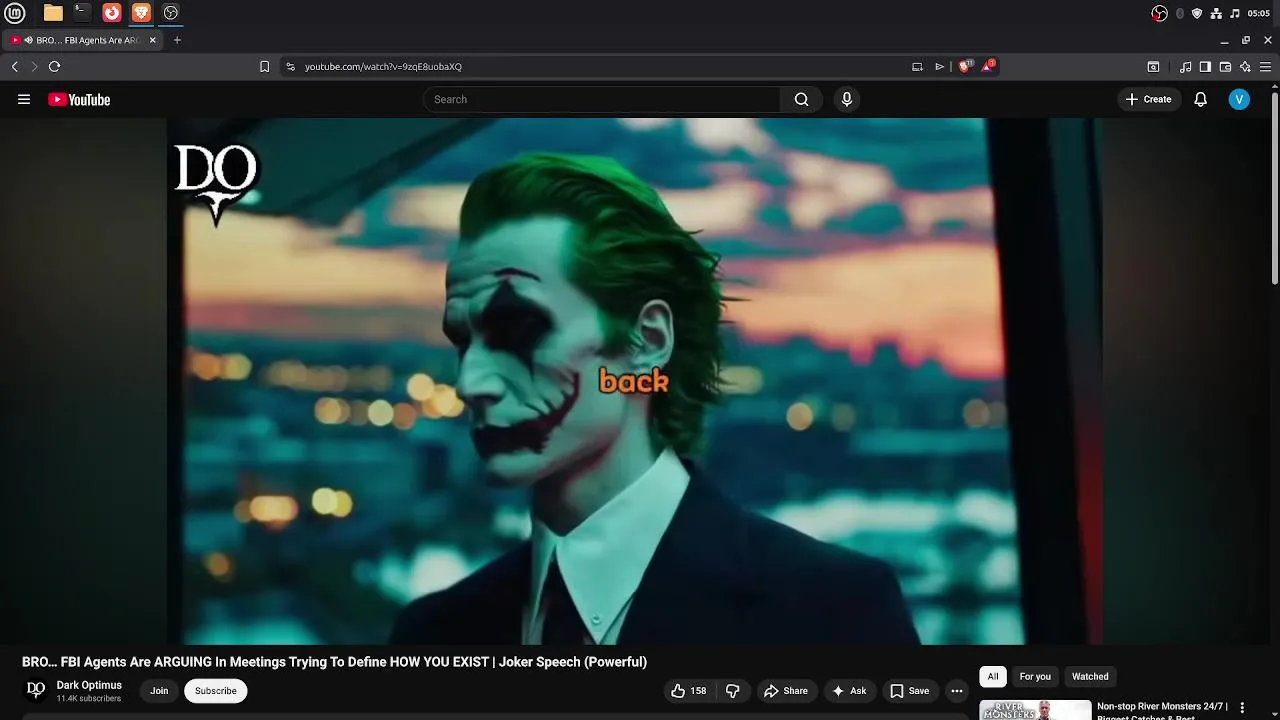
Task: Open network connections tray icon
Action: (x=1216, y=13)
